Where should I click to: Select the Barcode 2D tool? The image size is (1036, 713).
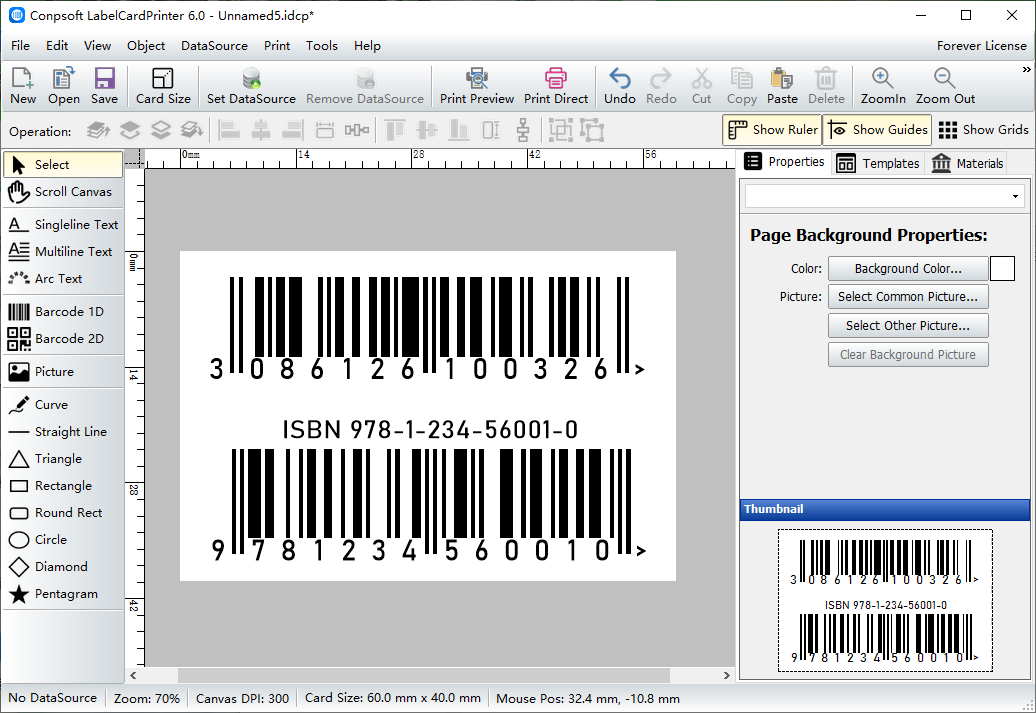coord(63,338)
